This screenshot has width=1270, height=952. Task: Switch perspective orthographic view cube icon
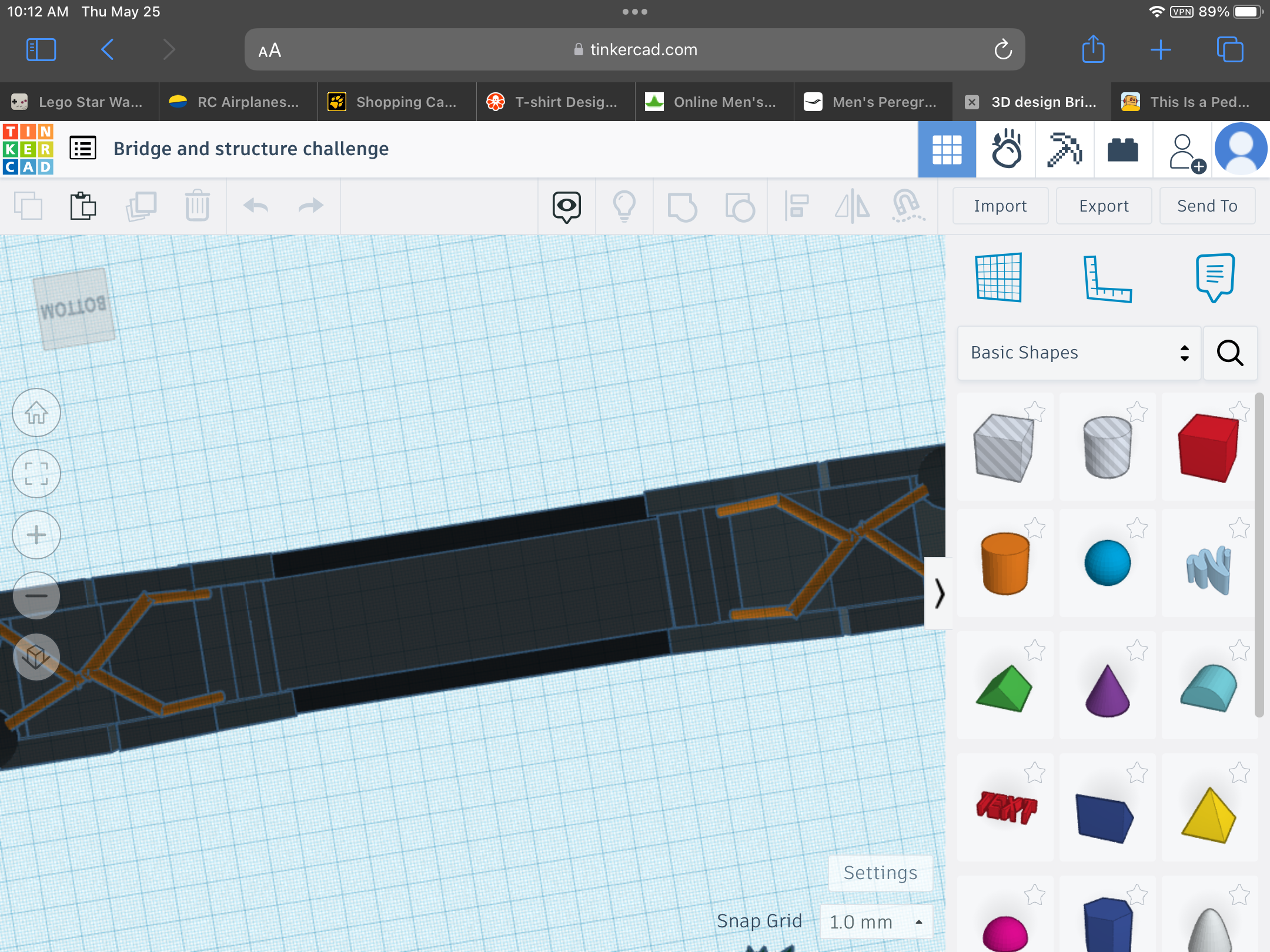coord(36,656)
